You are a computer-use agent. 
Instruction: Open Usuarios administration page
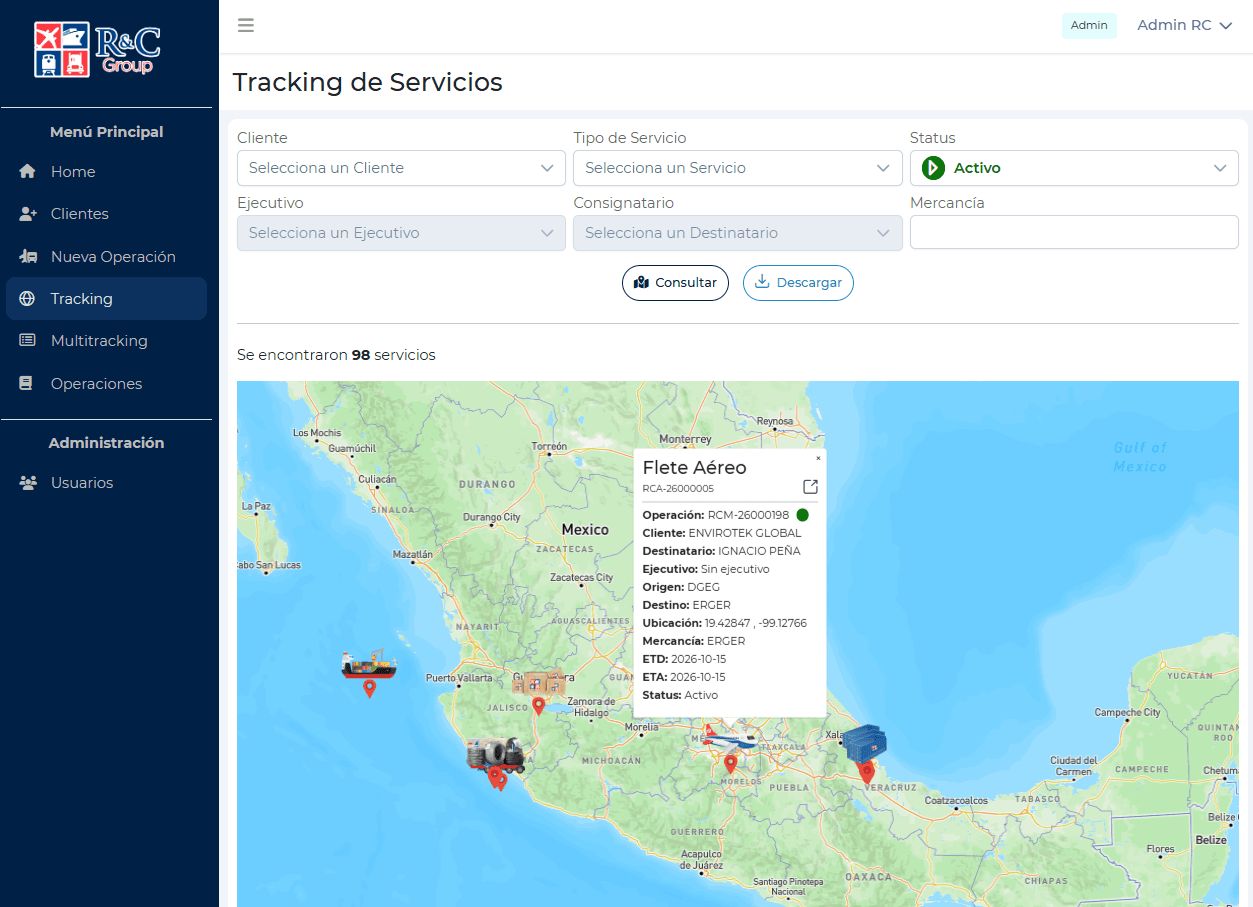(106, 483)
